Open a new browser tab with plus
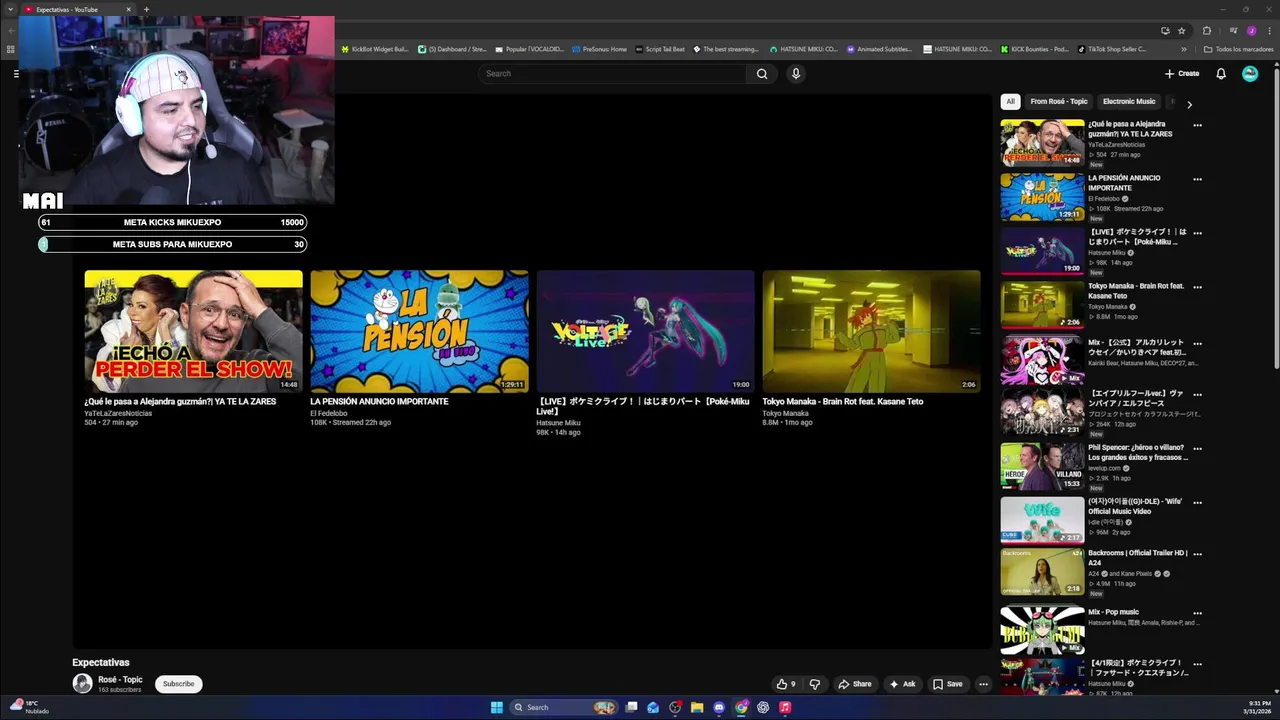The image size is (1280, 720). tap(146, 9)
